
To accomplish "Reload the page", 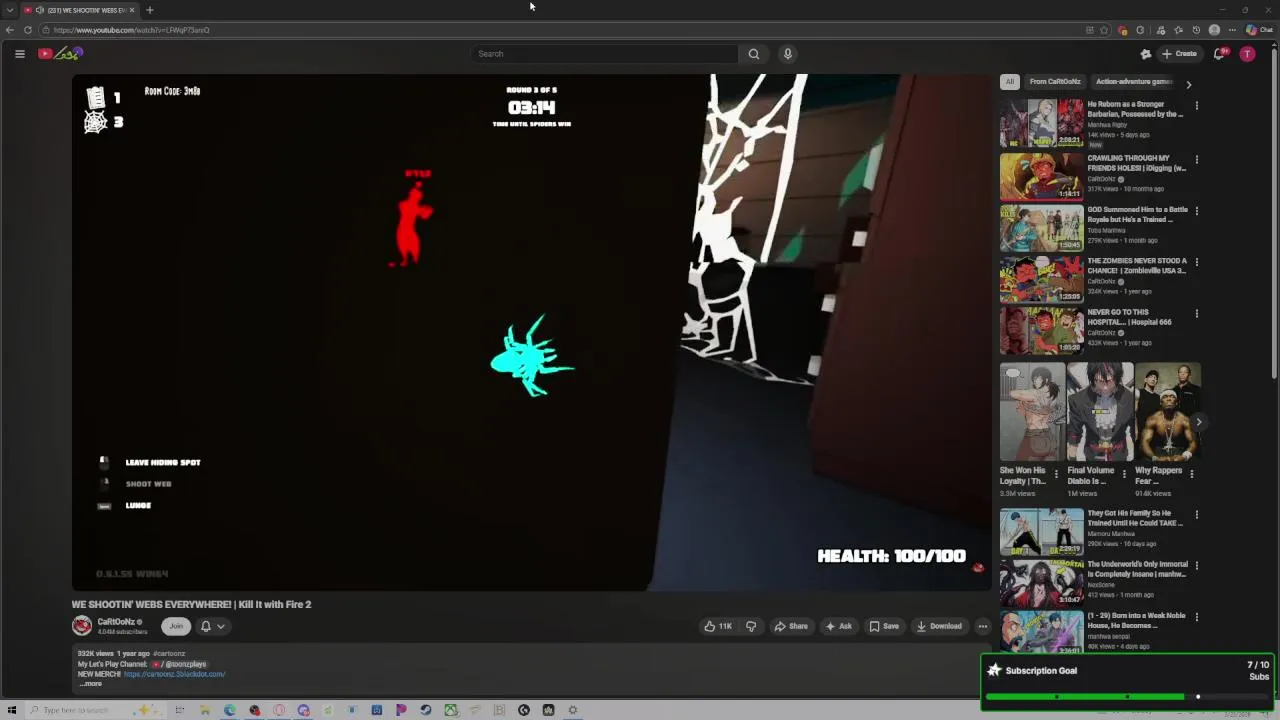I will [28, 30].
